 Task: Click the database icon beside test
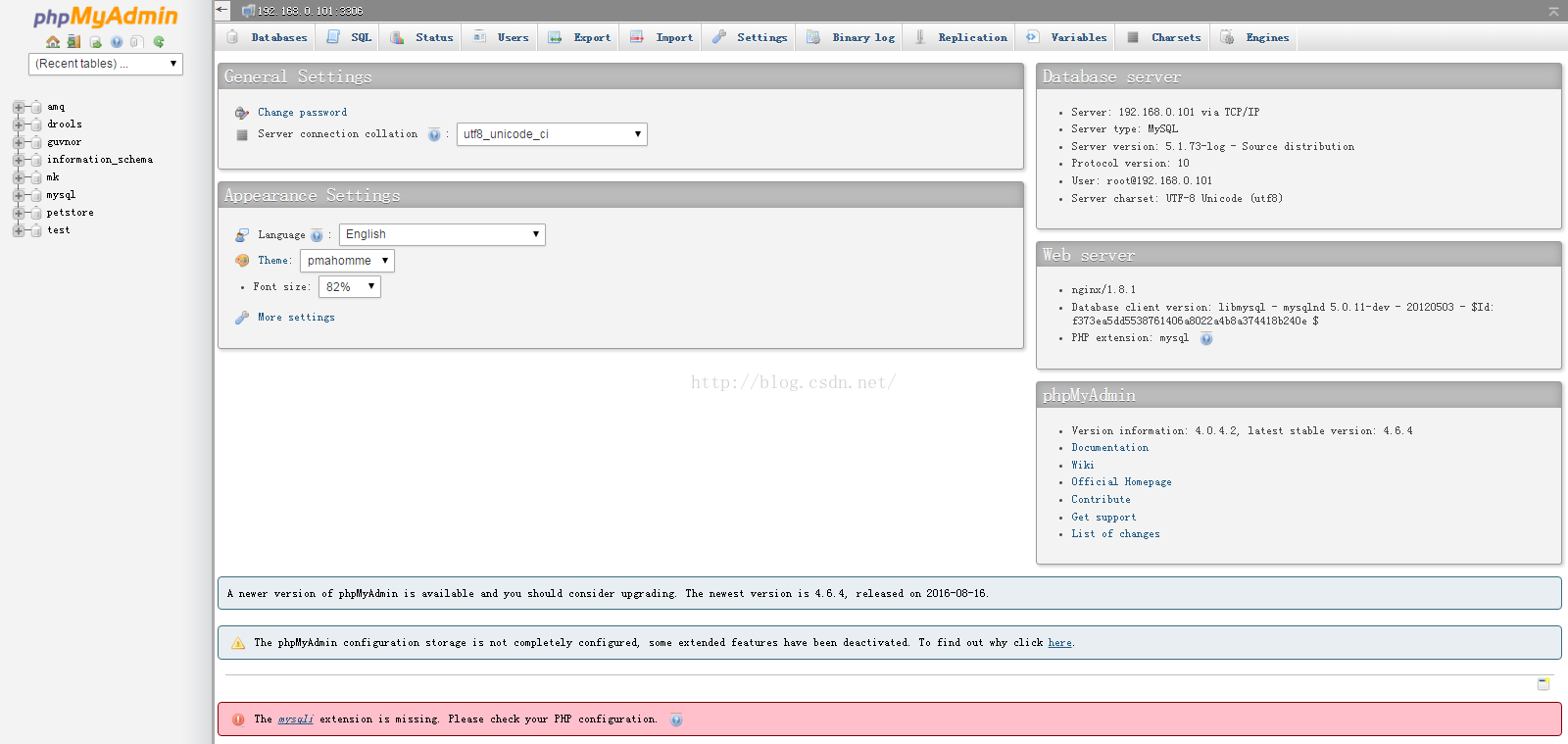[x=36, y=230]
